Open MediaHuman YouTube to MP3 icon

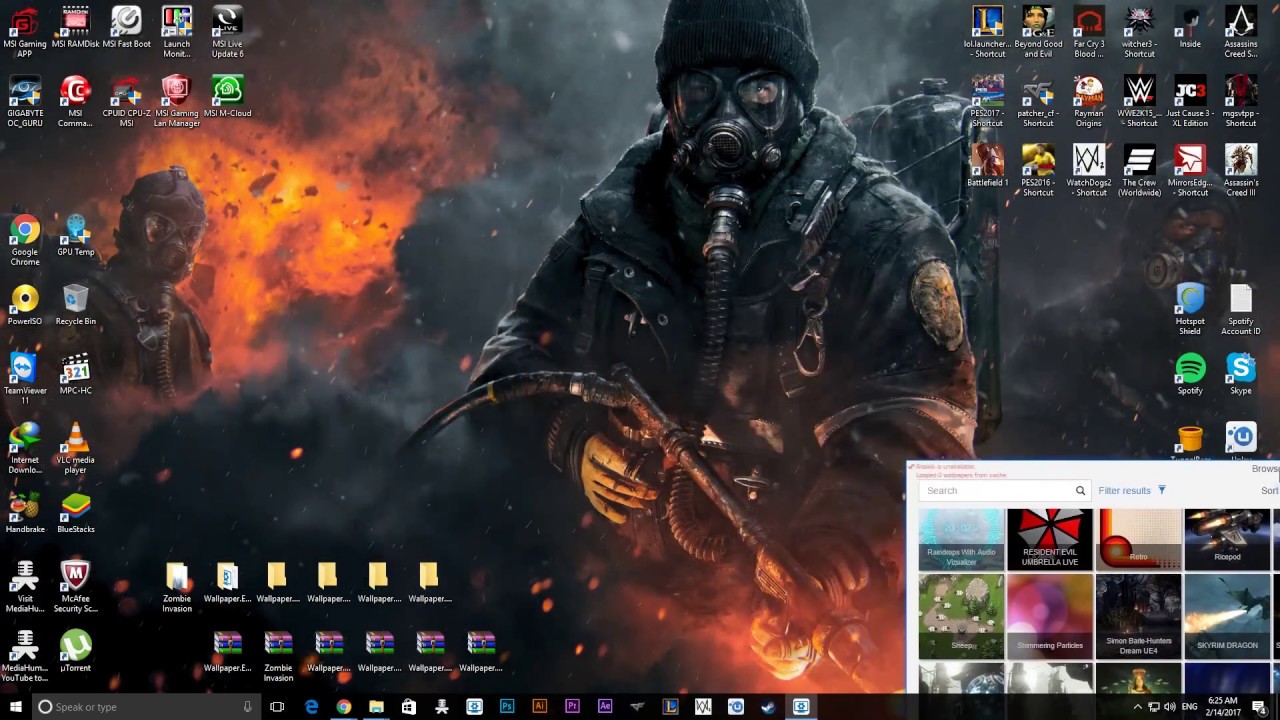pyautogui.click(x=25, y=656)
